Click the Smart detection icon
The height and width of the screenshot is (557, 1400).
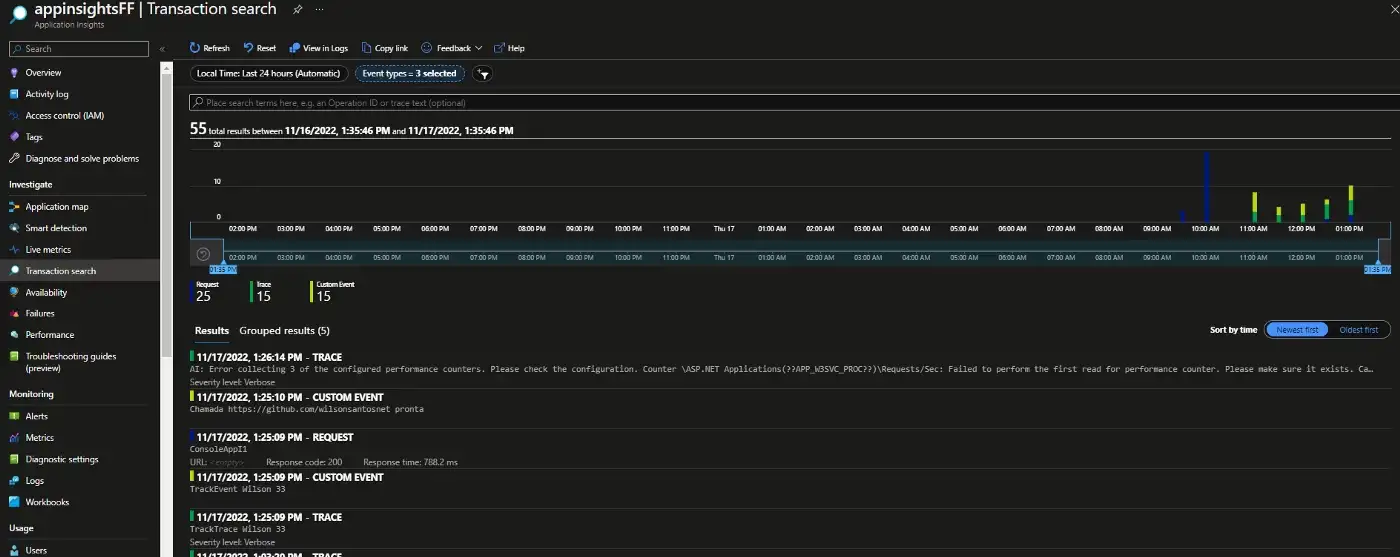(x=15, y=228)
